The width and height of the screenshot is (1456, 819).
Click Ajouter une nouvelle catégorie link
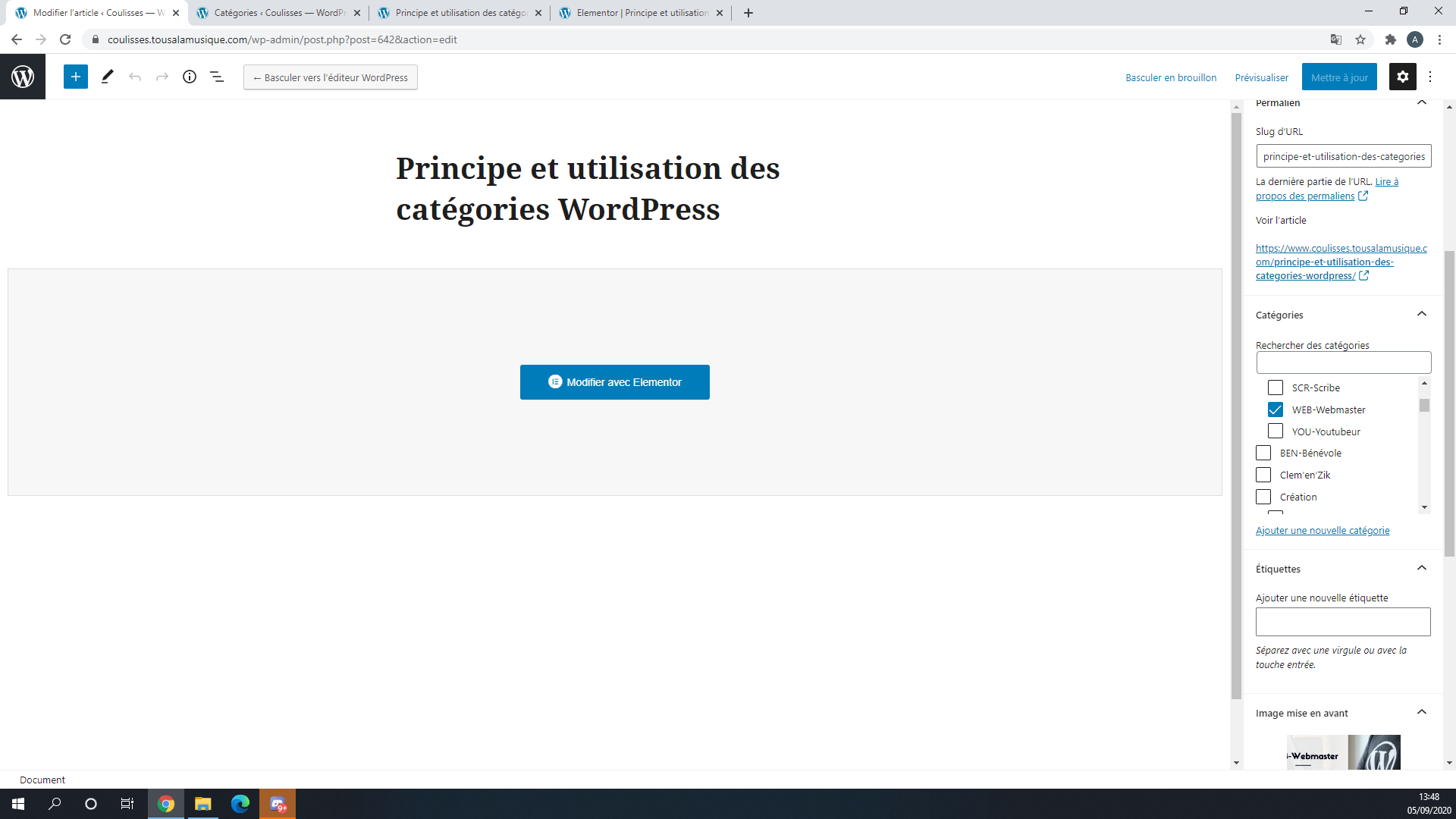1323,530
